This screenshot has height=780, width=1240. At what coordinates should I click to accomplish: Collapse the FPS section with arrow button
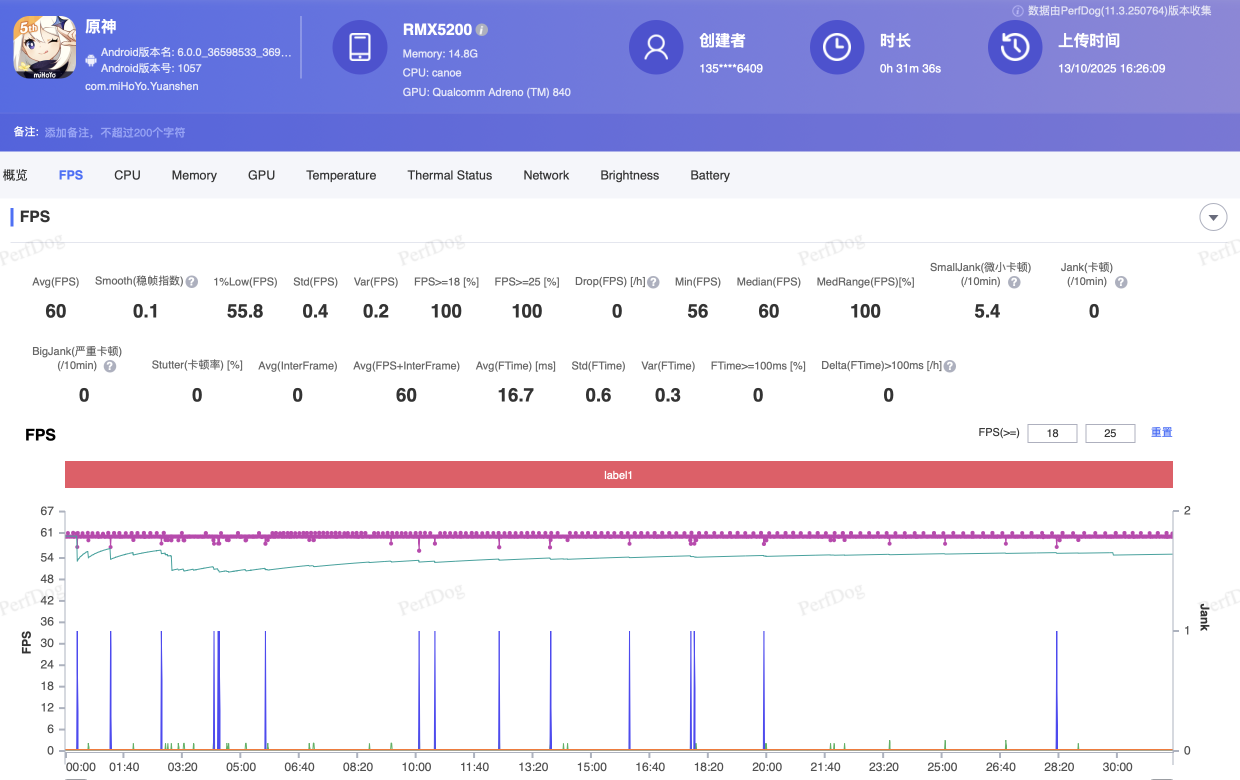[1213, 217]
